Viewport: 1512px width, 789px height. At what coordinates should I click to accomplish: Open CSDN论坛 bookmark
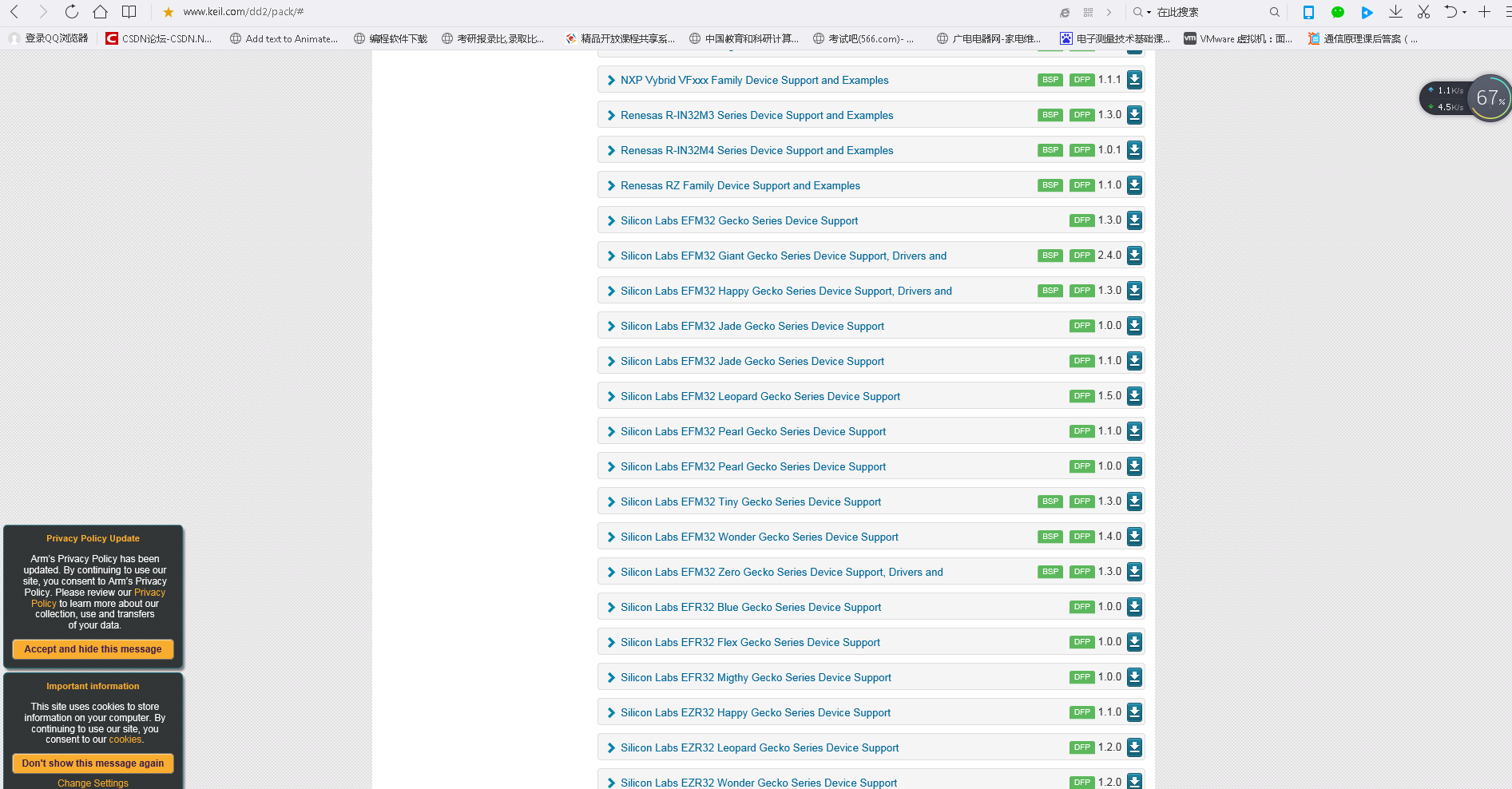click(159, 38)
